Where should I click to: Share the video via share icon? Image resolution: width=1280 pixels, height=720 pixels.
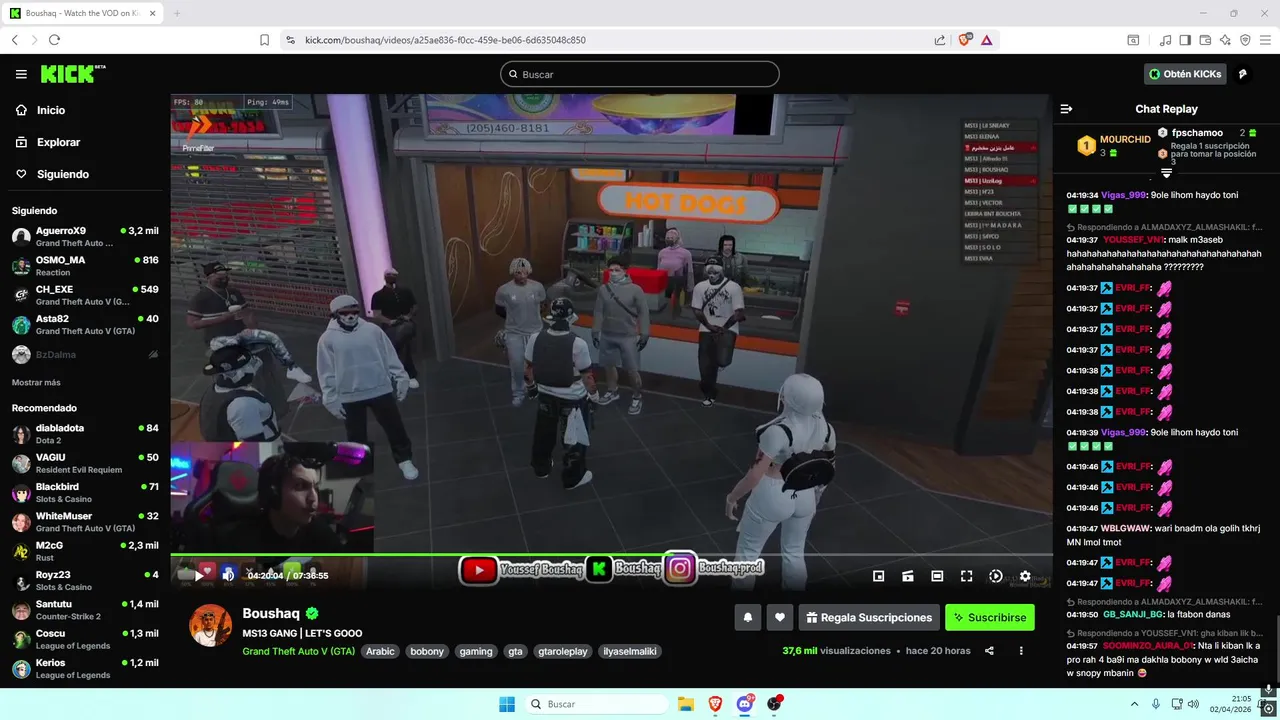989,651
